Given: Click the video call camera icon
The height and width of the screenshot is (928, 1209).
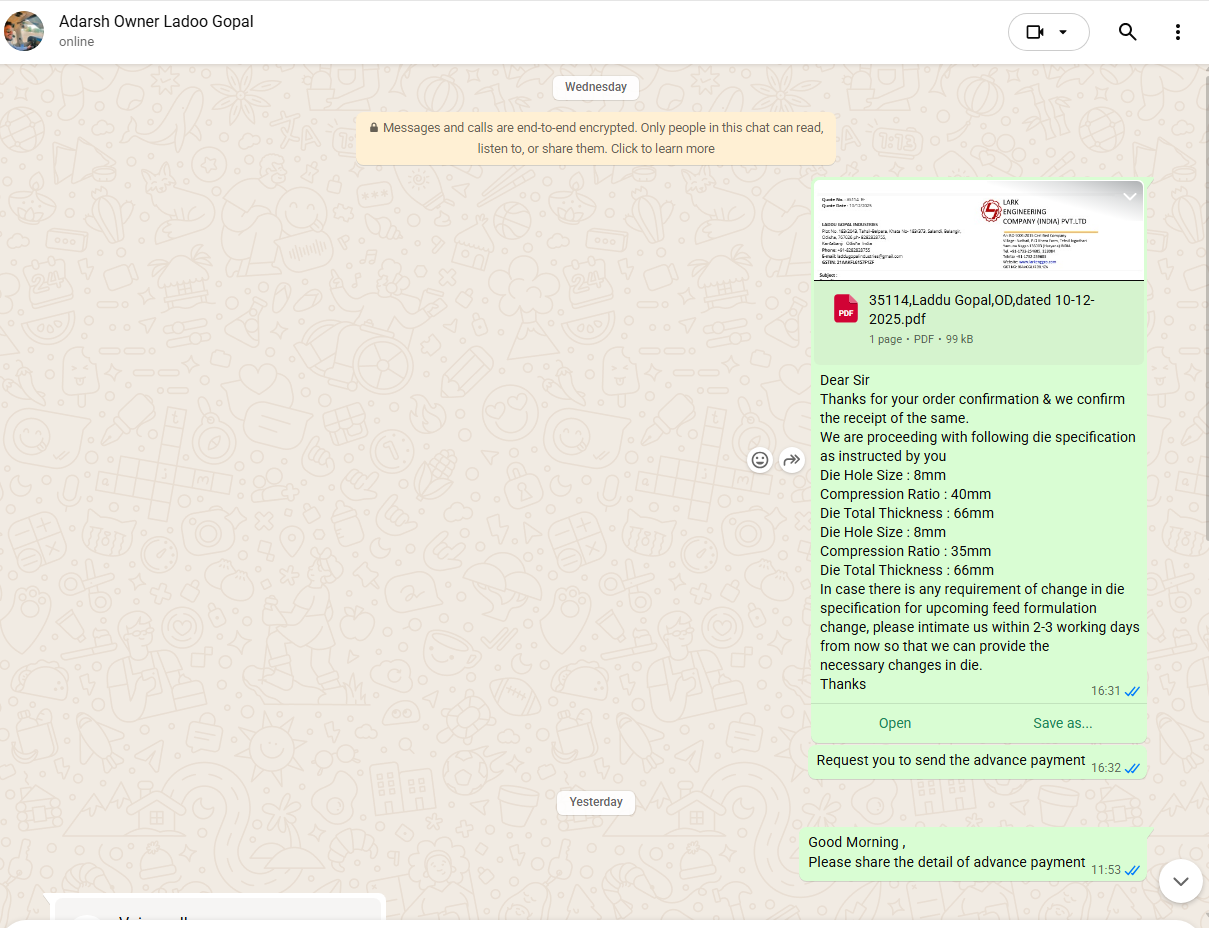Looking at the screenshot, I should (x=1034, y=32).
